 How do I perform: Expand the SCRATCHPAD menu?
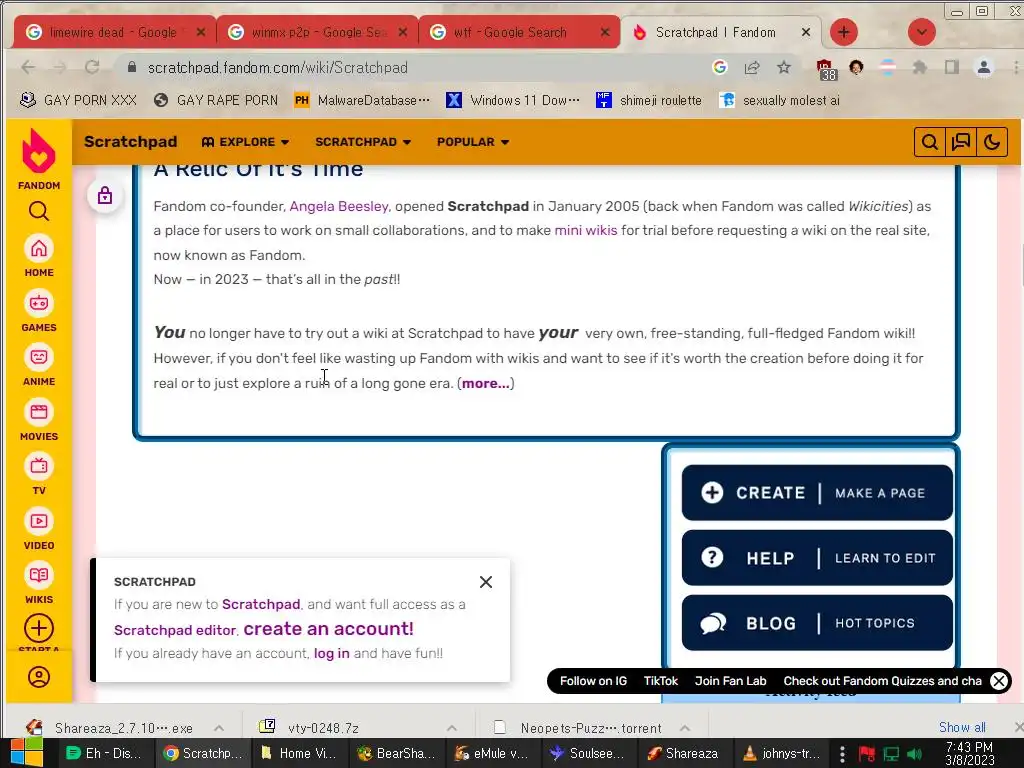point(363,142)
